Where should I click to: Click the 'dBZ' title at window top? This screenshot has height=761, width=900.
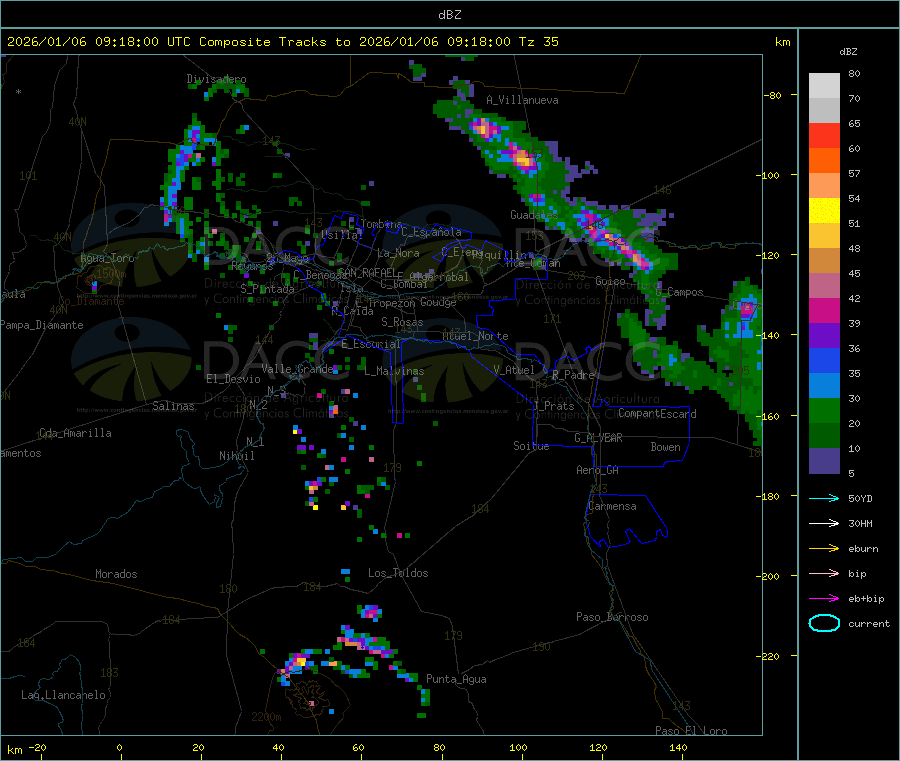coord(449,15)
